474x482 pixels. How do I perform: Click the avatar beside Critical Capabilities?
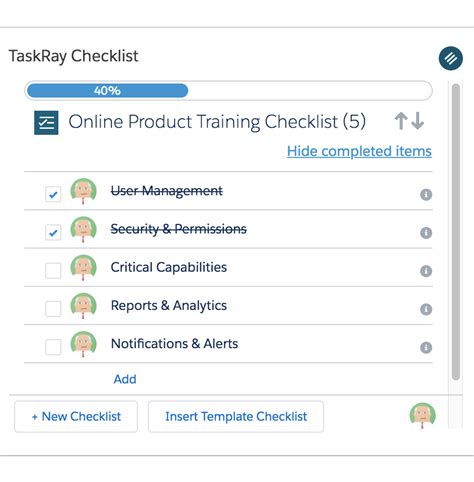tap(83, 268)
